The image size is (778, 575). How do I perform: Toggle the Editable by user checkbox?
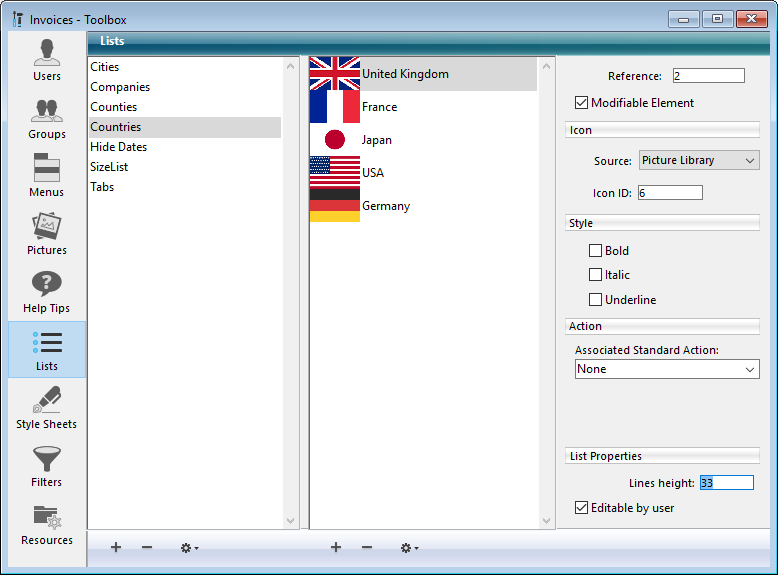(581, 508)
